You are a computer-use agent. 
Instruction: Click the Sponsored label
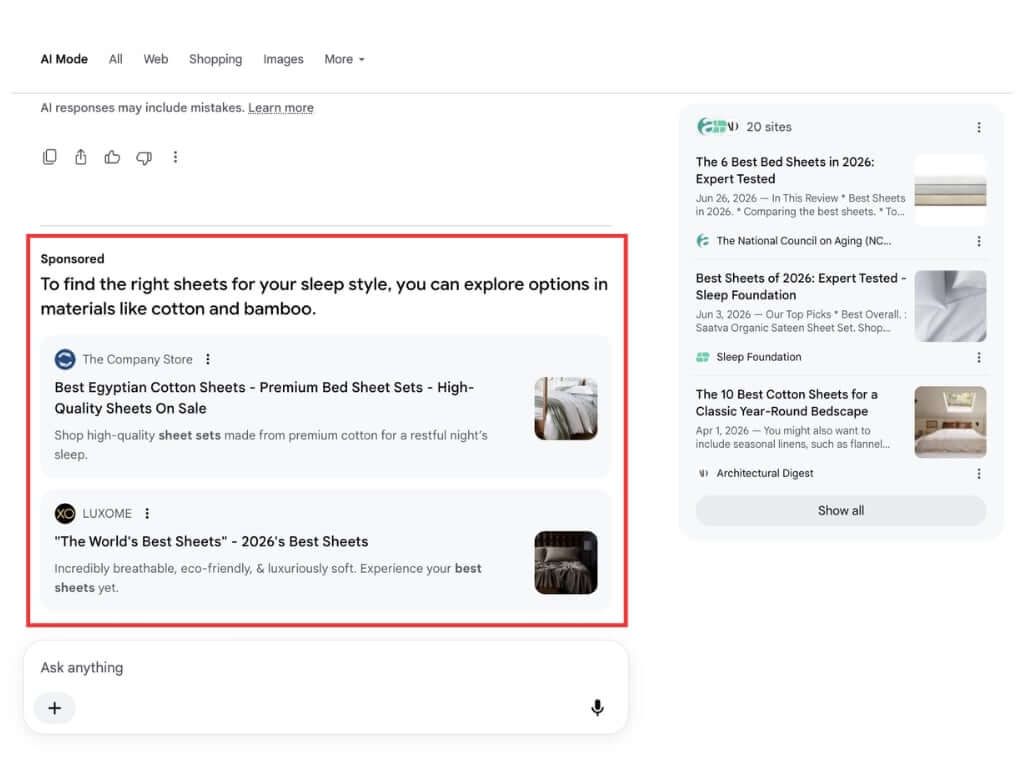72,259
